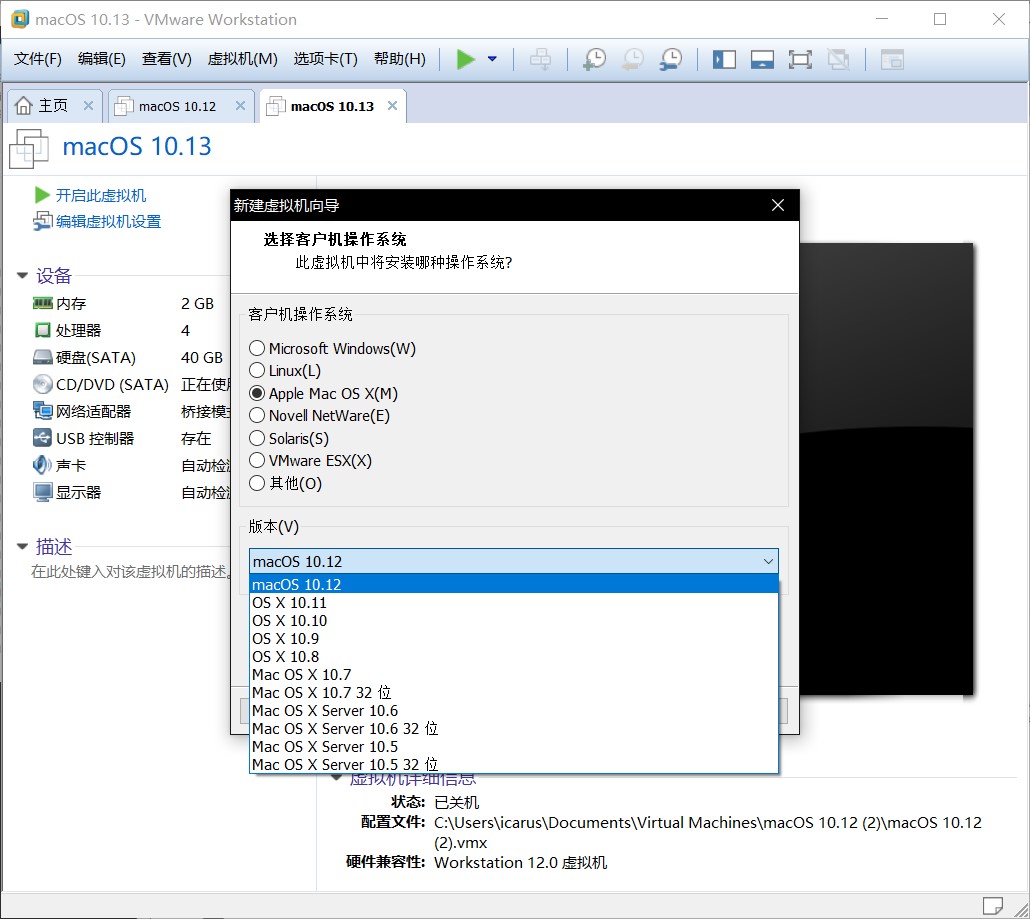1030x919 pixels.
Task: Click the VM black screen preview thumbnail
Action: pos(886,468)
